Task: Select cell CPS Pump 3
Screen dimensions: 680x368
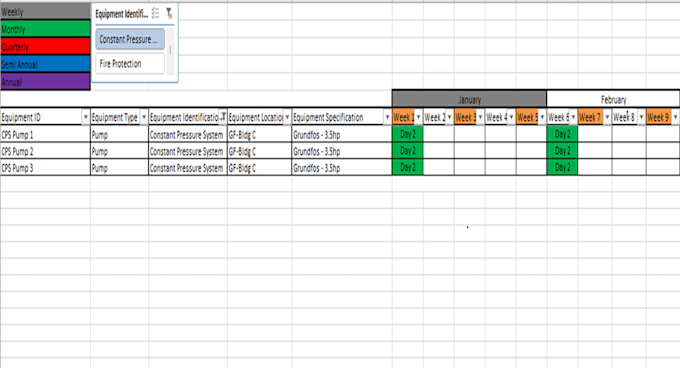Action: 46,168
